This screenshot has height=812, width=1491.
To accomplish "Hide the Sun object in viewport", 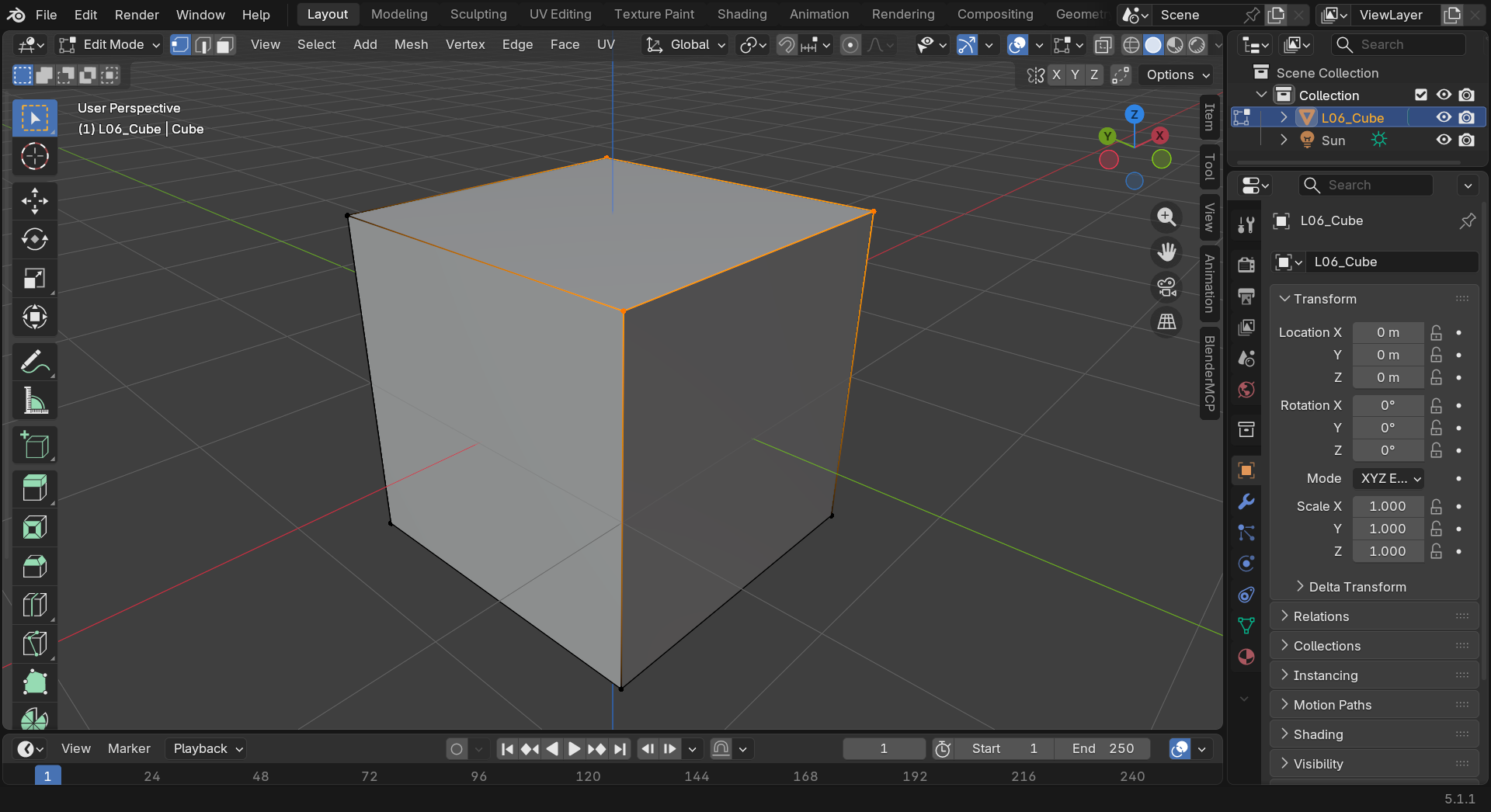I will pos(1444,140).
